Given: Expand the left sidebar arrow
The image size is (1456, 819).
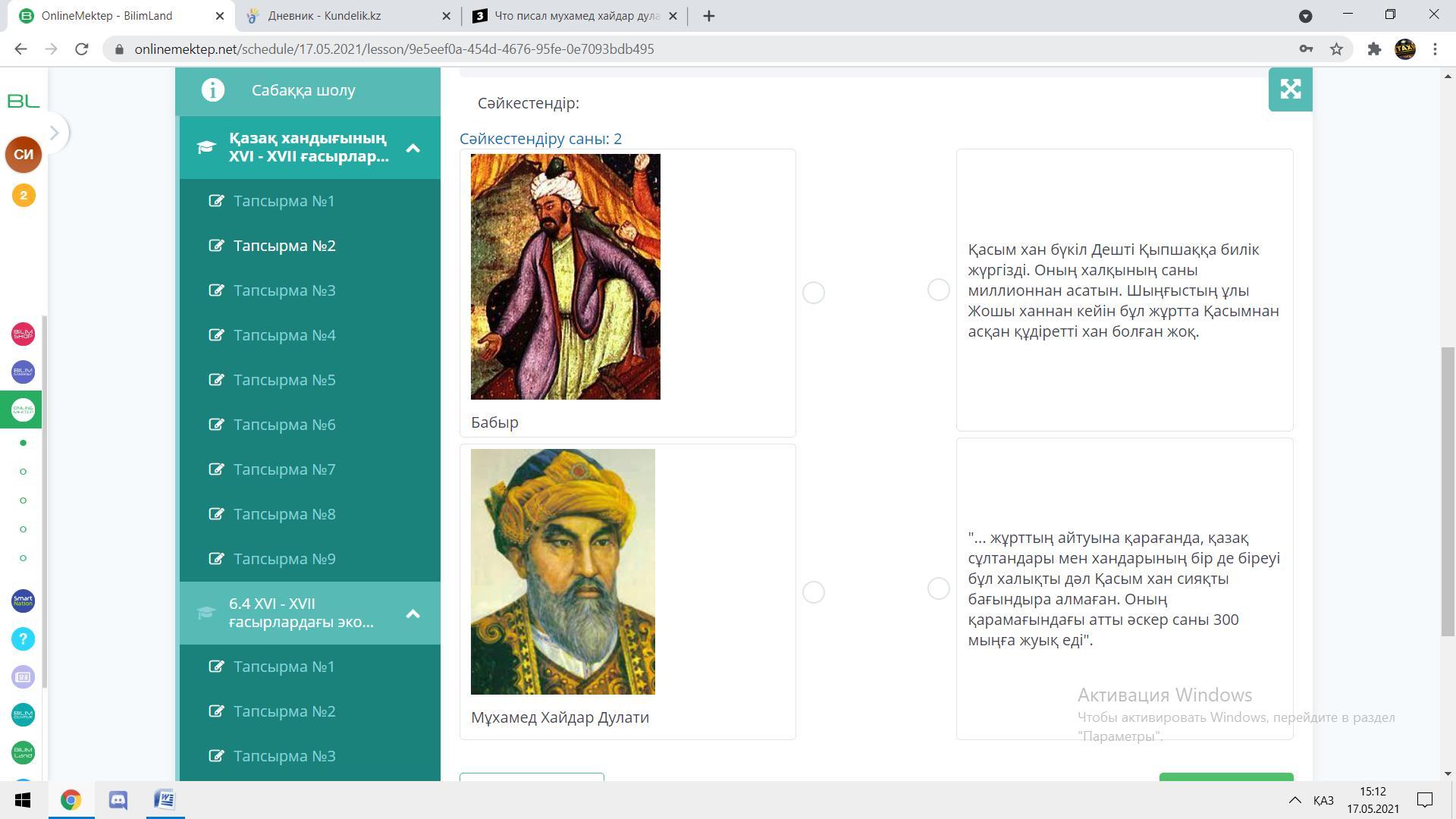Looking at the screenshot, I should click(x=54, y=133).
